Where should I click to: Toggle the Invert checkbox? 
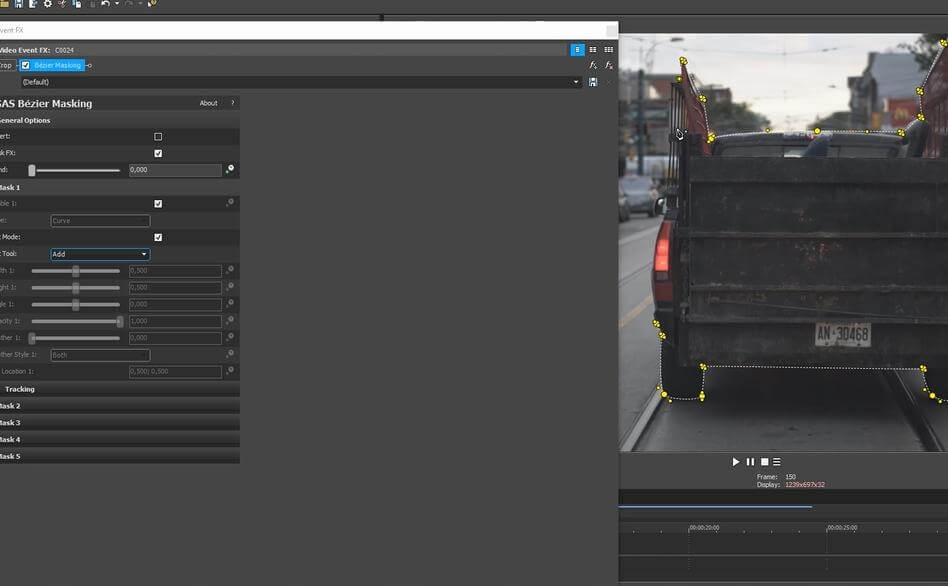pyautogui.click(x=158, y=136)
